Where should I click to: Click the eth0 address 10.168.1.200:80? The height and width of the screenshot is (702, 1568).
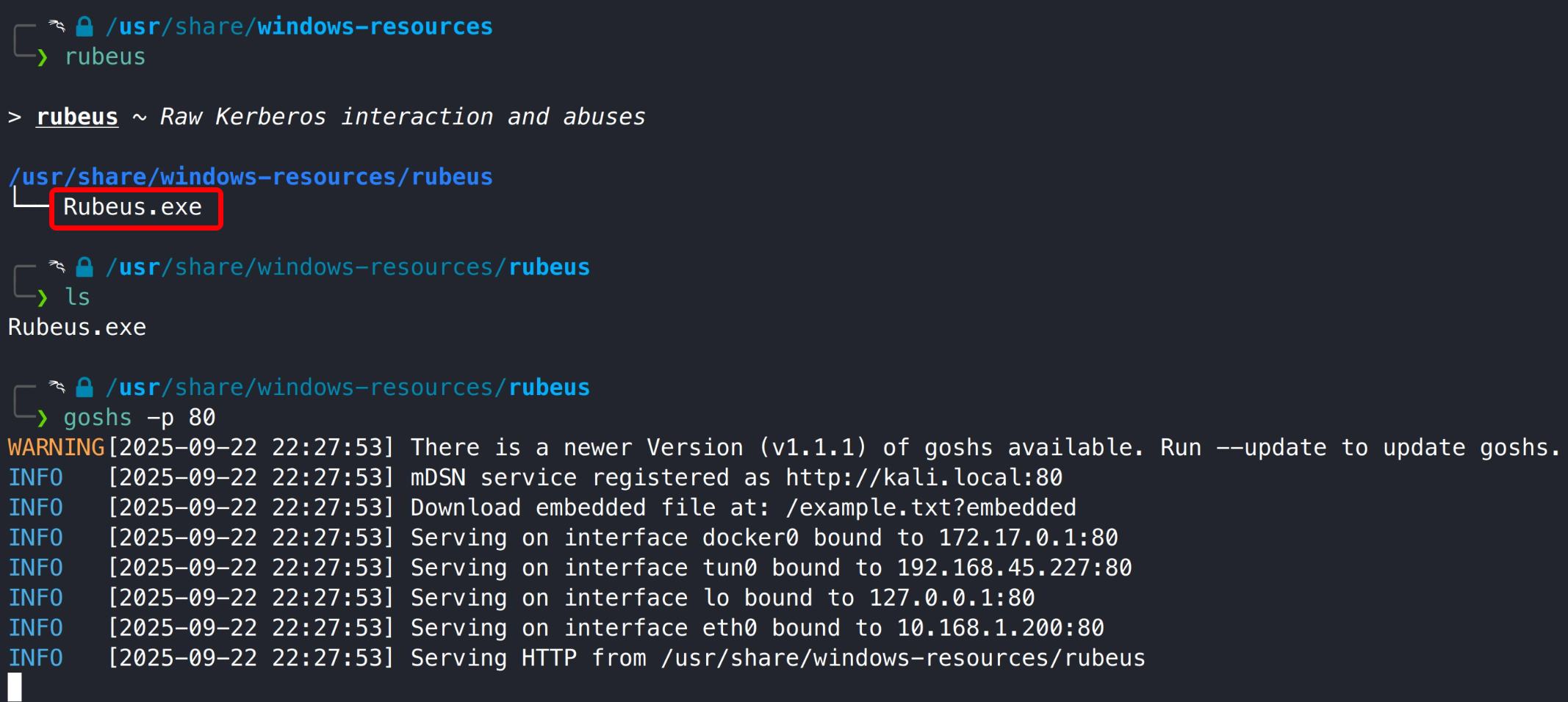click(x=1000, y=629)
